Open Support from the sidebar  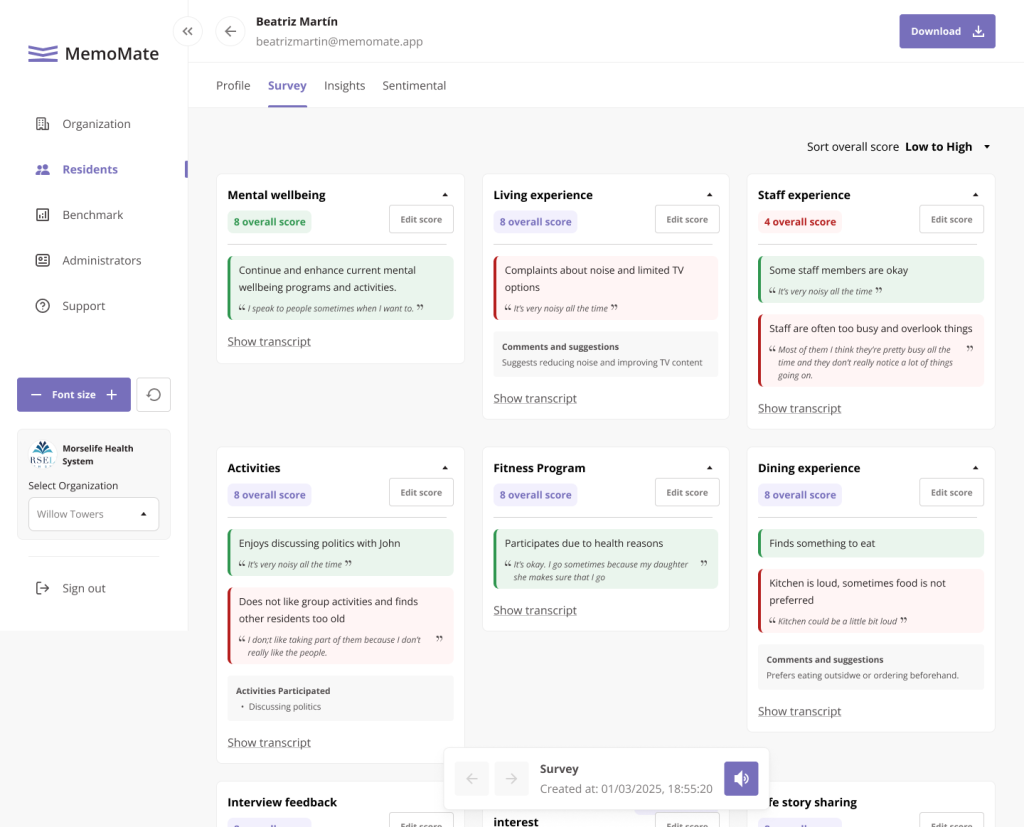tap(83, 306)
